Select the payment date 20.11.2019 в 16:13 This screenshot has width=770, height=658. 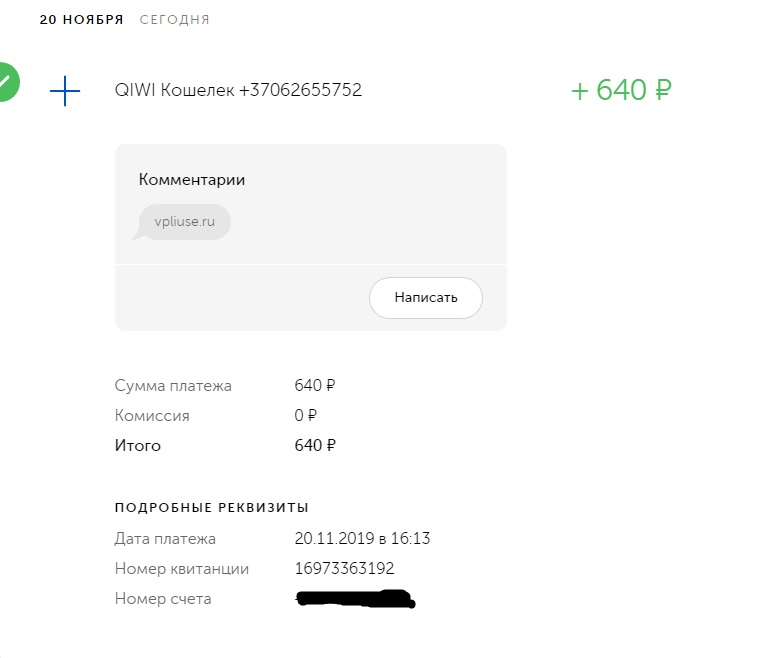coord(362,539)
